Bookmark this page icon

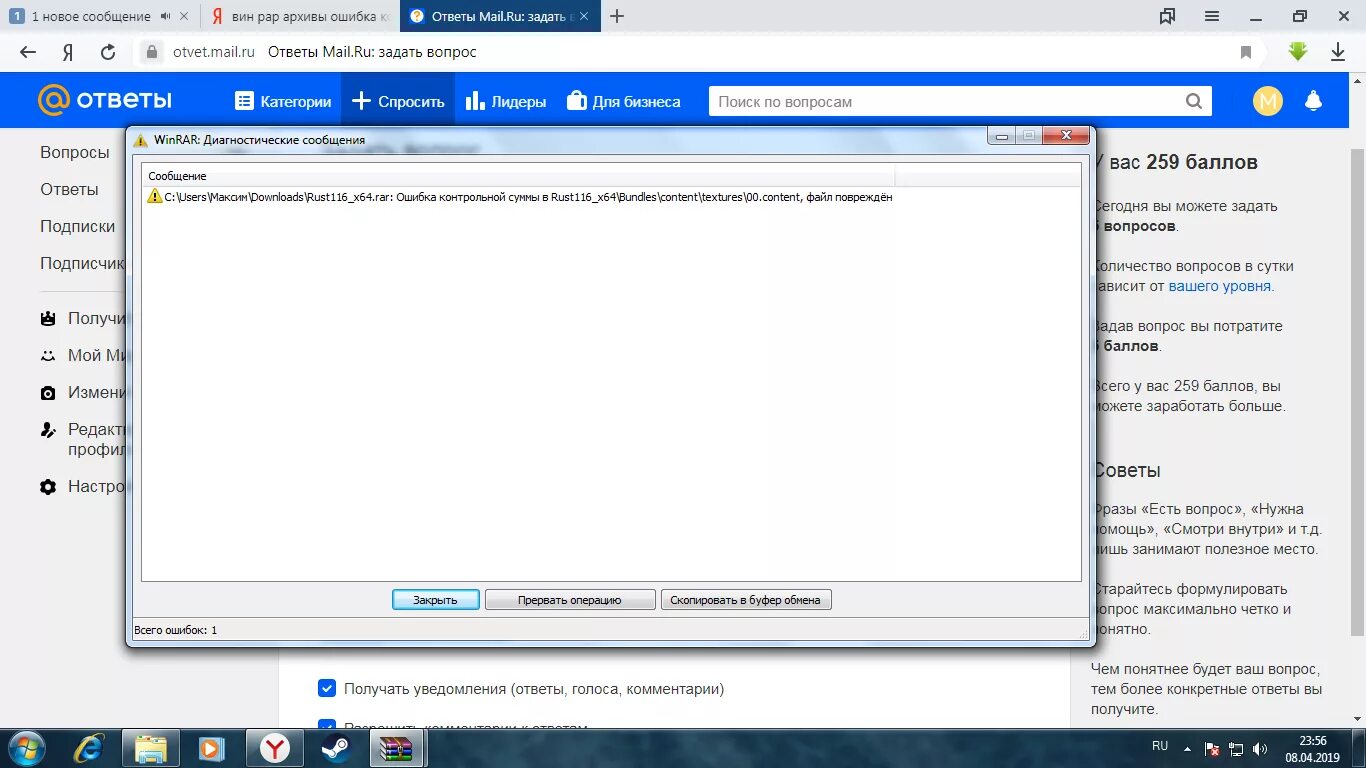[1246, 52]
